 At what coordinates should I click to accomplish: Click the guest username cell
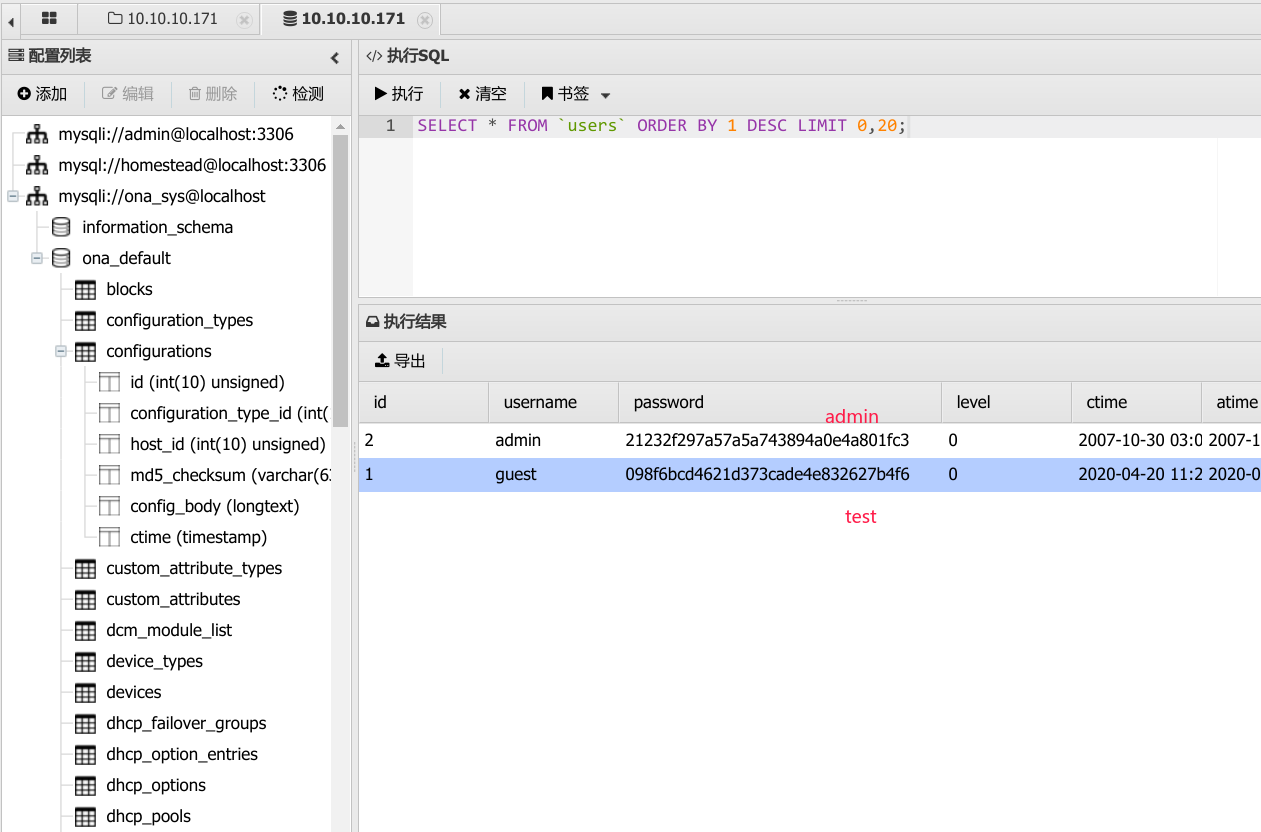[553, 474]
